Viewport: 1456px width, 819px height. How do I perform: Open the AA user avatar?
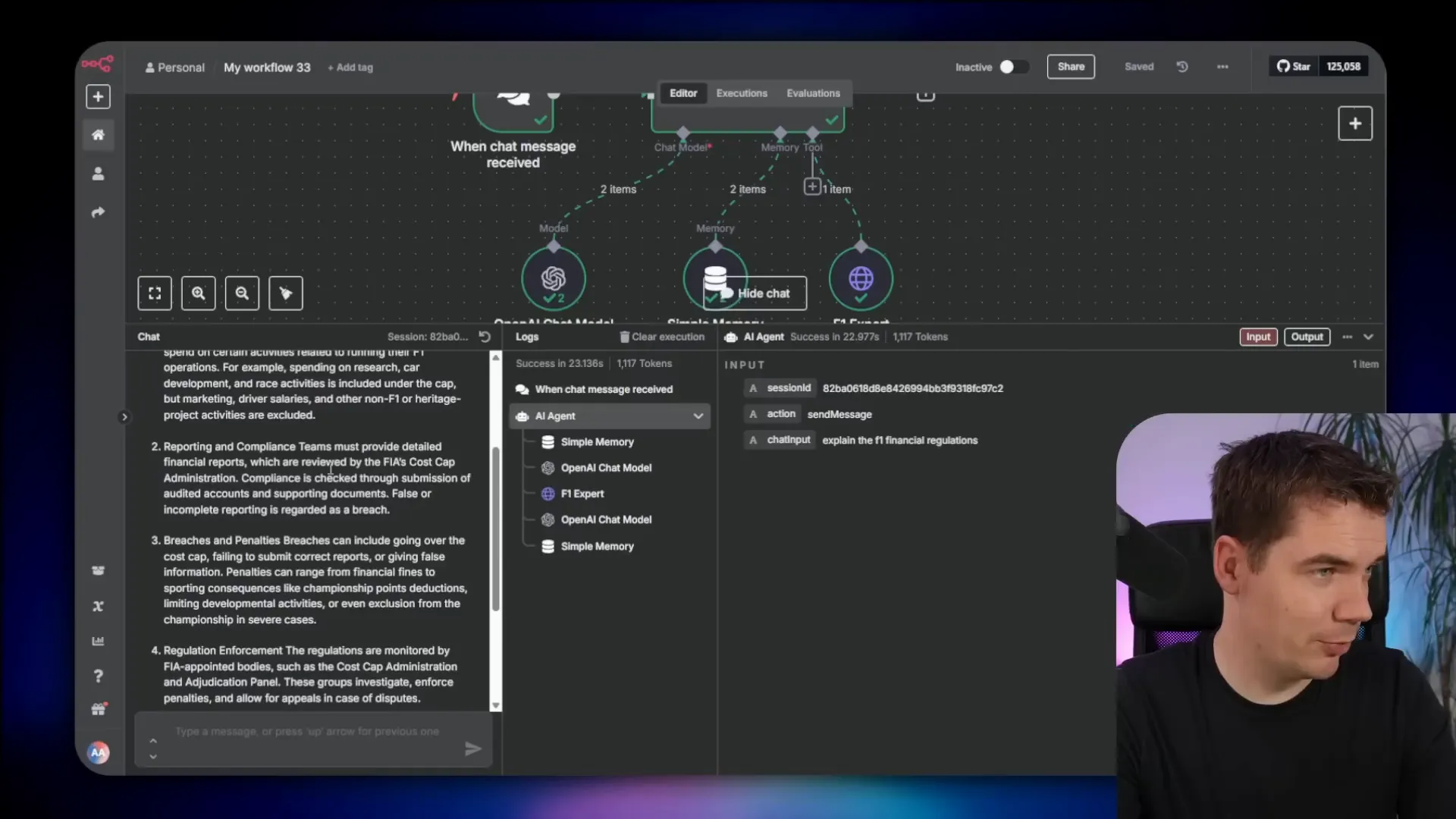coord(98,752)
